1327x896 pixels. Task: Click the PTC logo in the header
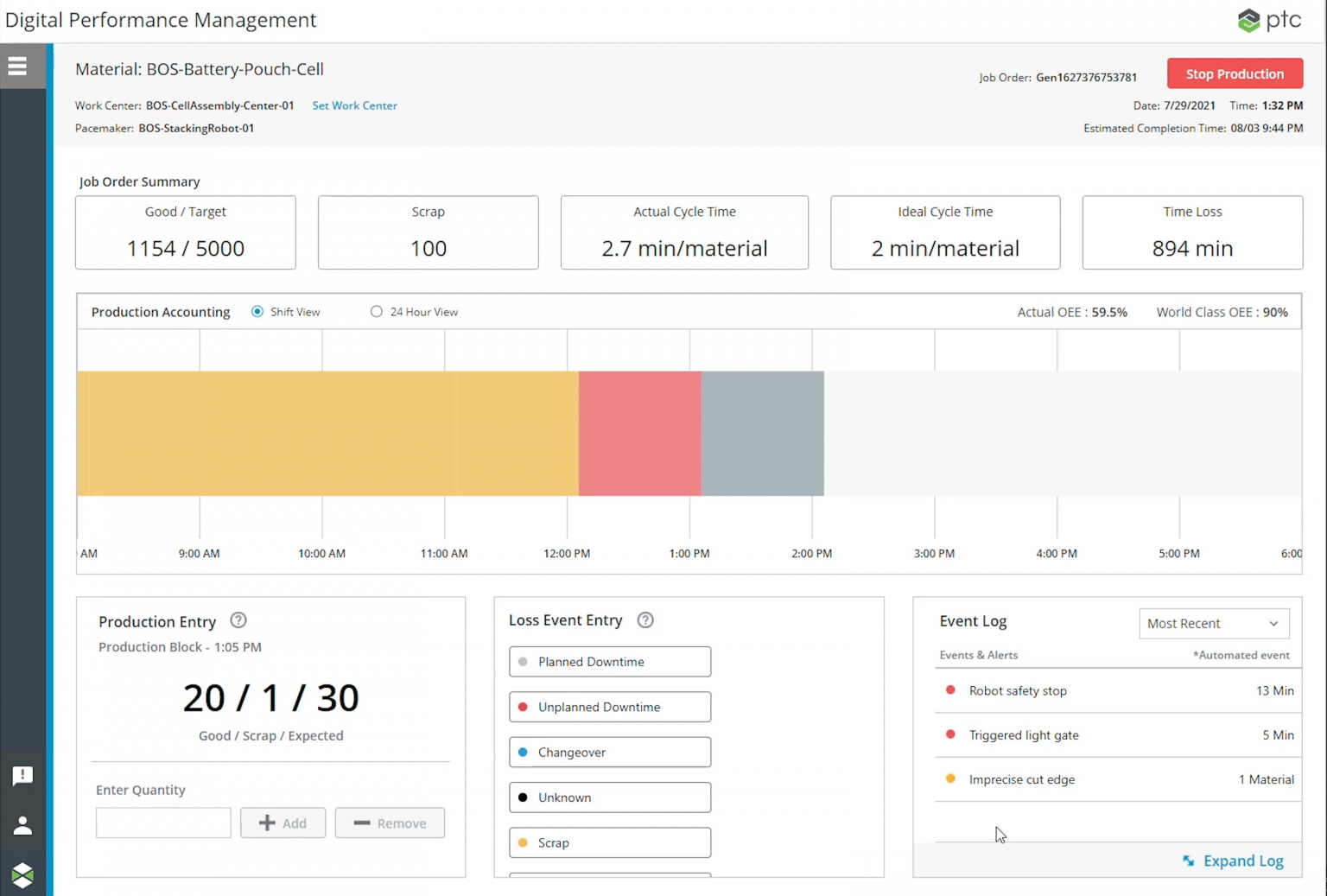tap(1269, 19)
